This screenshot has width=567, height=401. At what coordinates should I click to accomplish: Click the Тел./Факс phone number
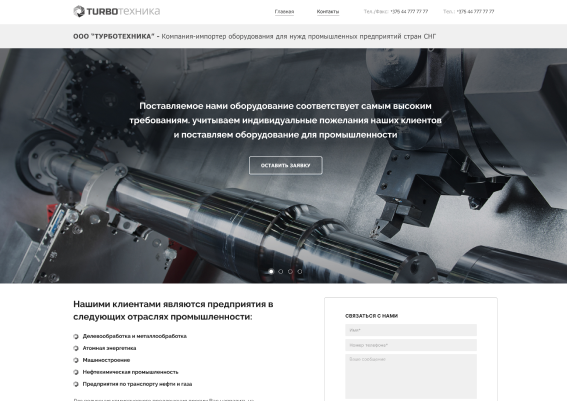[x=409, y=12]
